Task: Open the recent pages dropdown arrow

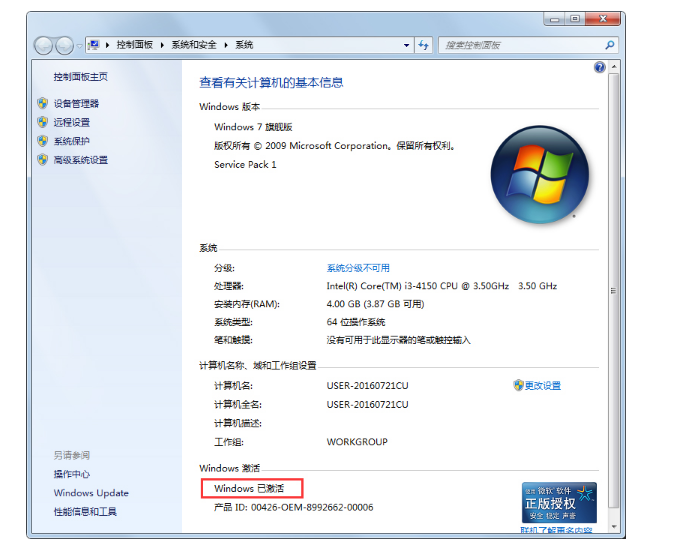Action: point(79,46)
